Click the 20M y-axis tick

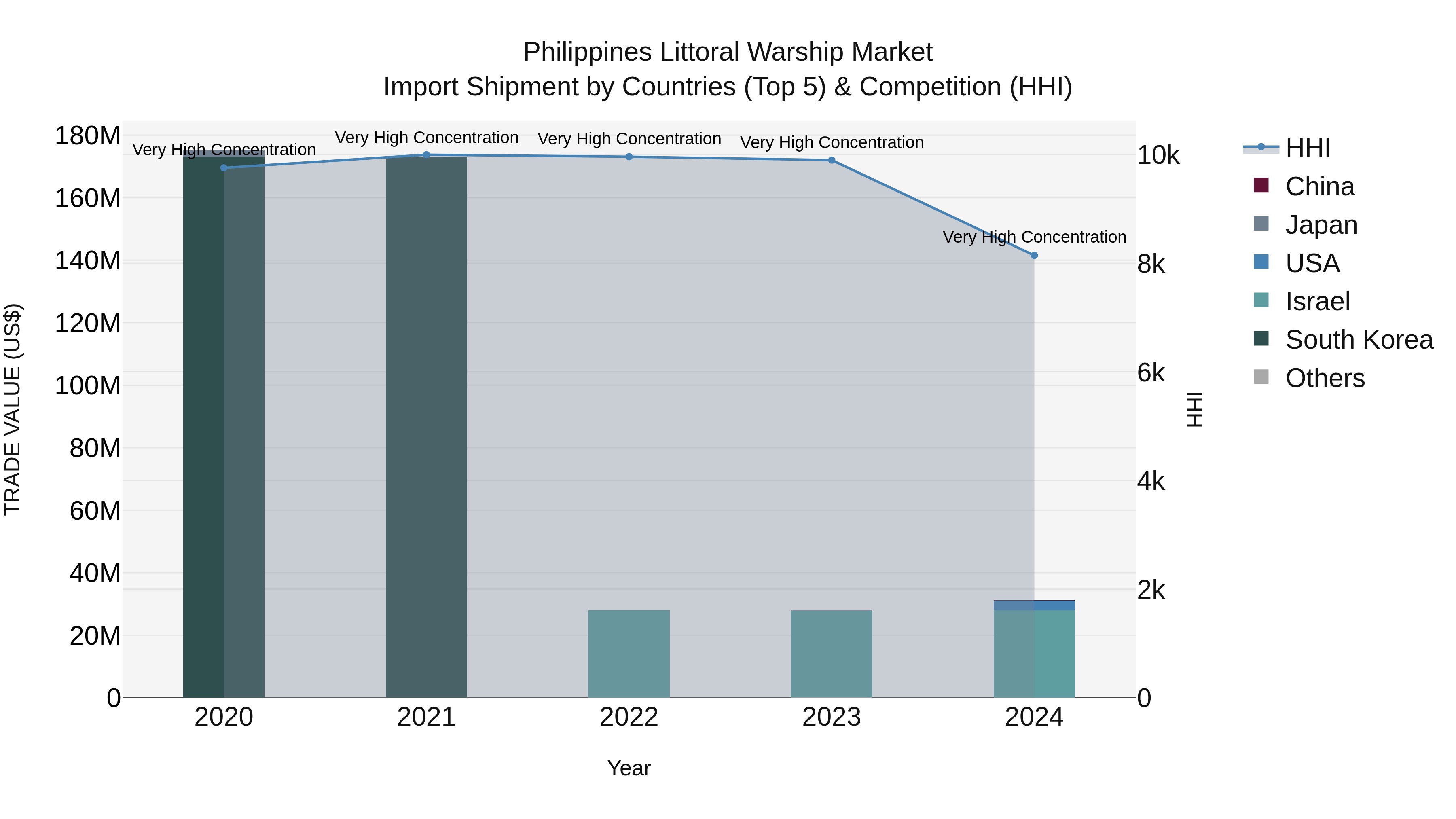coord(95,637)
